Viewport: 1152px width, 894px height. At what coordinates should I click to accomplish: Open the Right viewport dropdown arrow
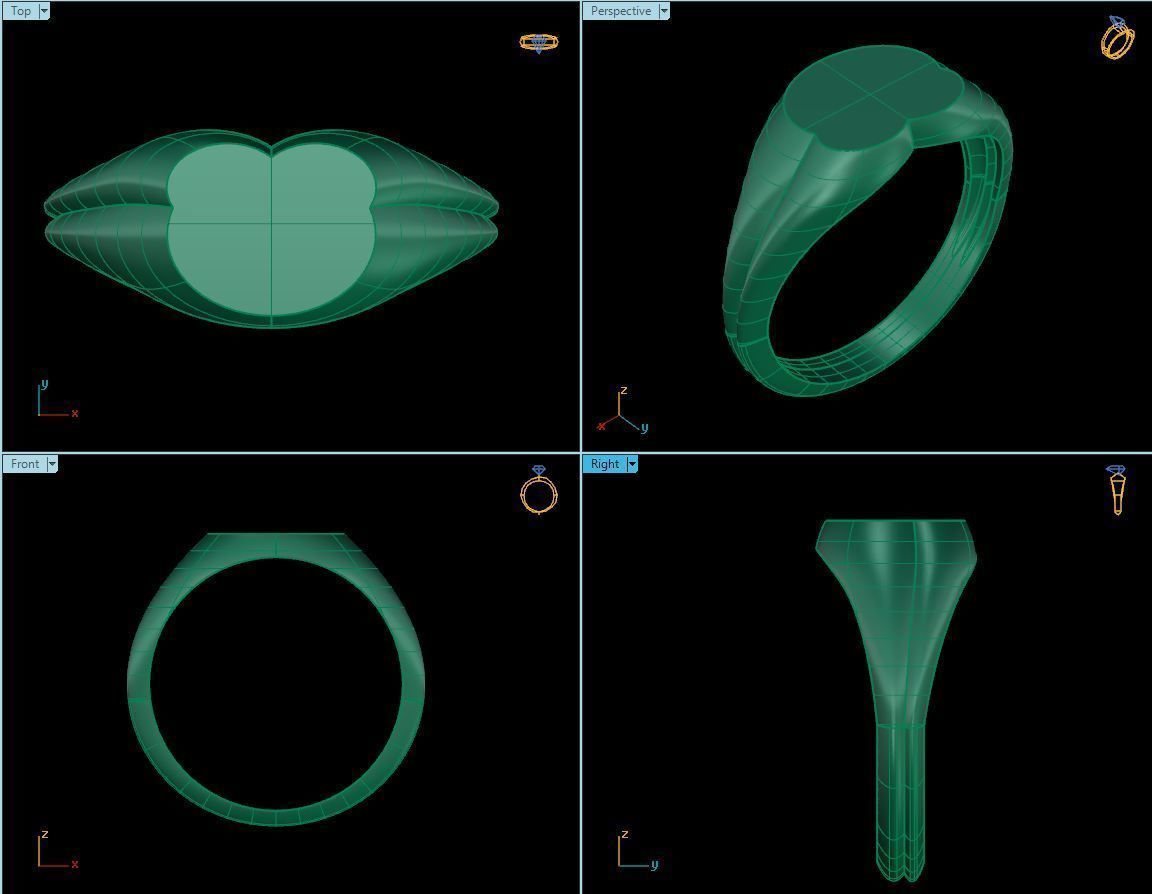632,464
